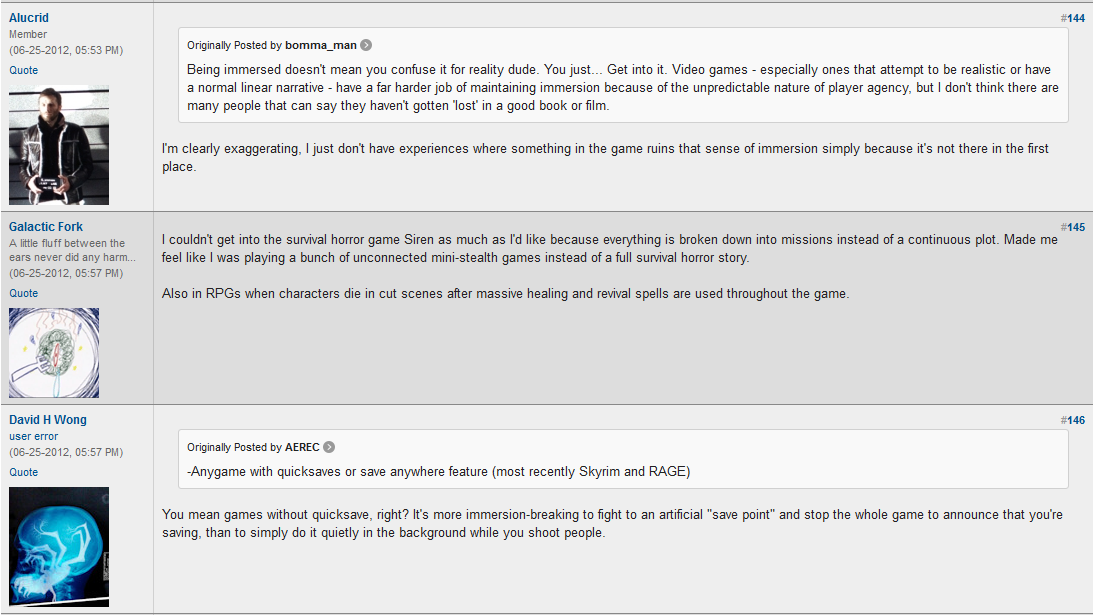1094x615 pixels.
Task: Click the quoted AEREC text about quicksaves
Action: (438, 472)
